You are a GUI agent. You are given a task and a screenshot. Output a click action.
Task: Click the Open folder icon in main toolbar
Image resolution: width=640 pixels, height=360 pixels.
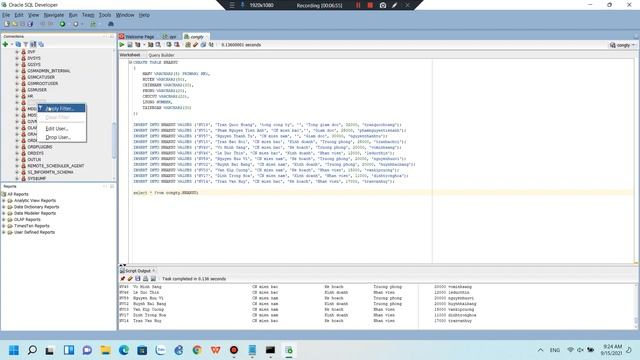point(15,24)
